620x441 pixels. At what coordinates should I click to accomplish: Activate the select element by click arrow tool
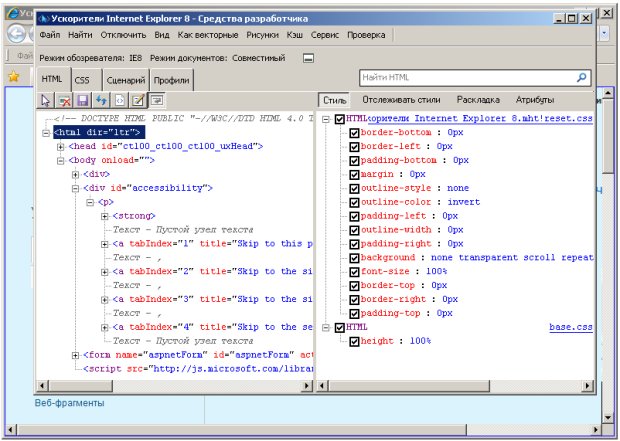point(45,100)
